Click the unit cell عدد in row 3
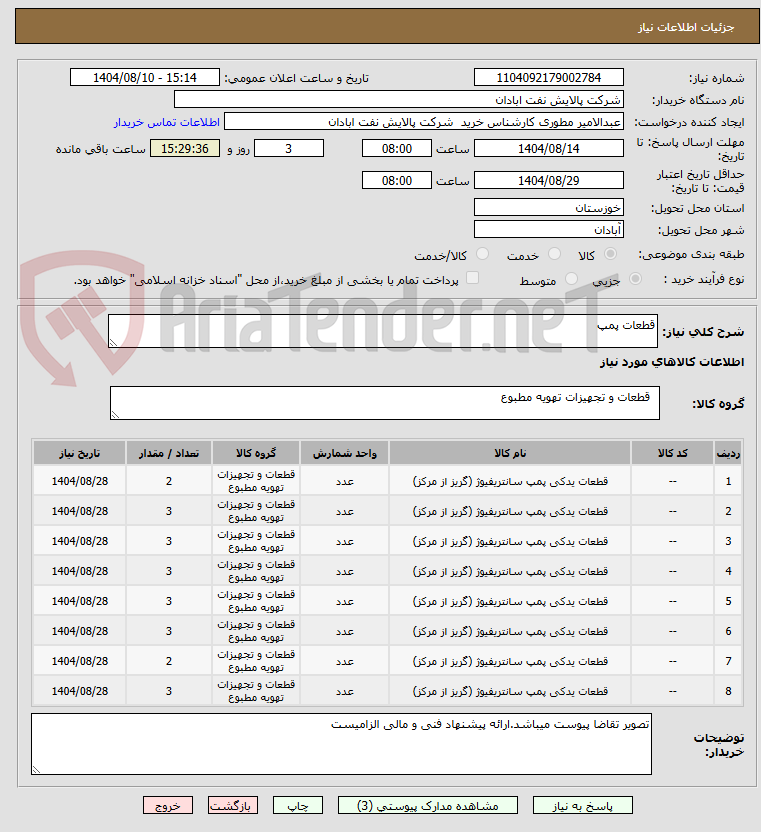This screenshot has width=761, height=832. point(344,541)
